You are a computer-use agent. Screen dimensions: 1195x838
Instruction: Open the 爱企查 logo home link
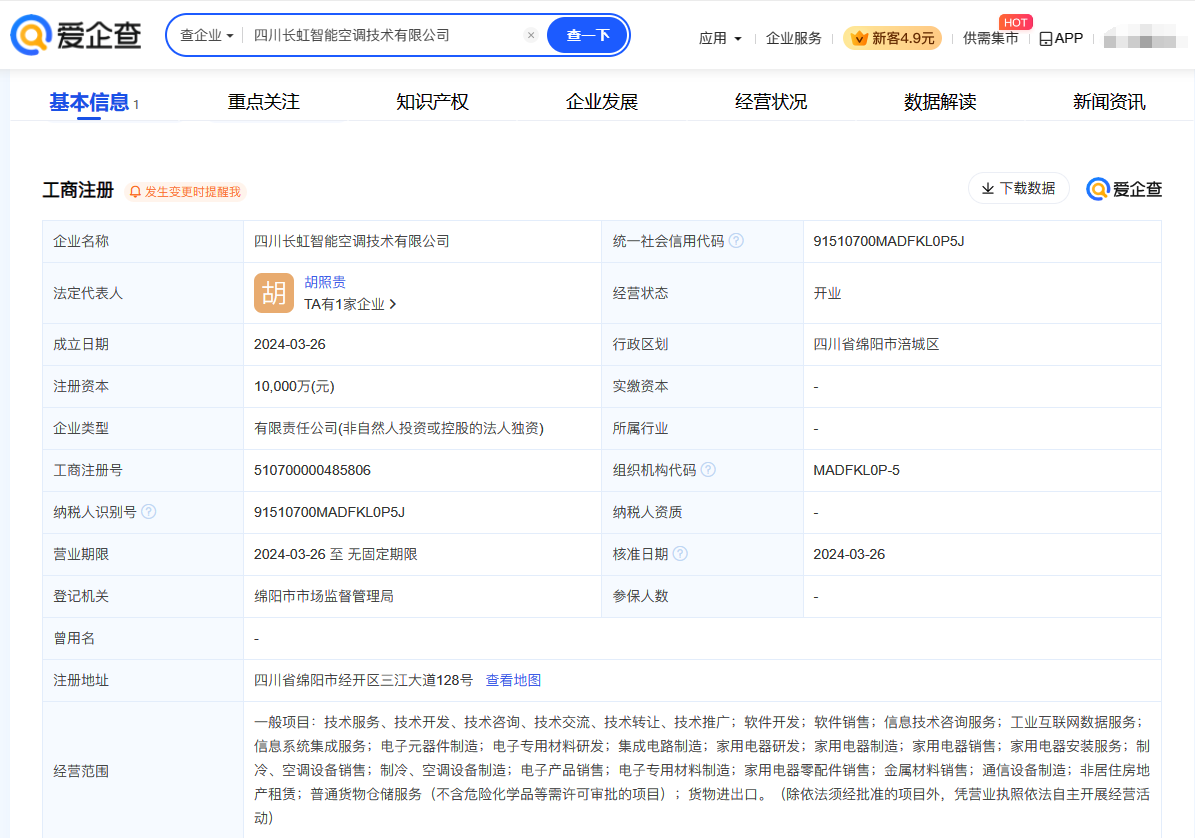click(76, 35)
